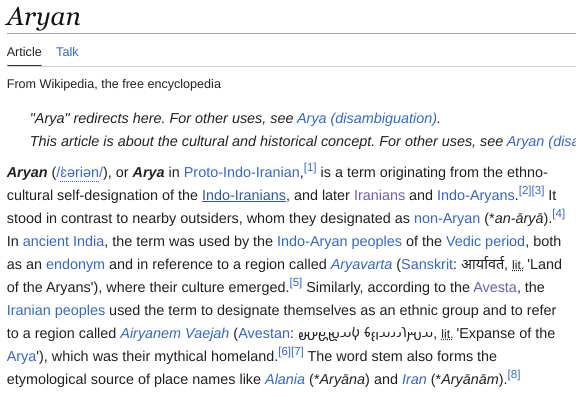This screenshot has width=576, height=397.
Task: Open the Indo-Aryan peoples link
Action: pyautogui.click(x=339, y=241)
